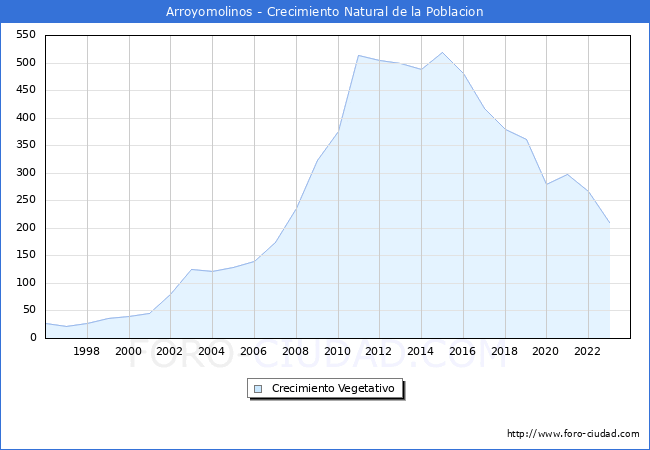Viewport: 650px width, 450px height.
Task: Select the 2006 x-axis label
Action: pos(253,351)
